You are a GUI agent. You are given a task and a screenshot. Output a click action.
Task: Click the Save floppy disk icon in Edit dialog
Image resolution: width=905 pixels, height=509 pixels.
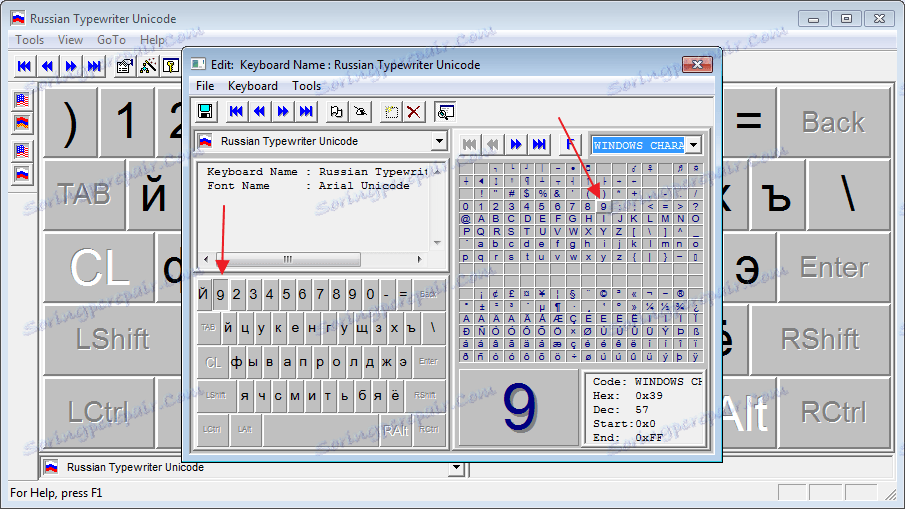pos(205,111)
